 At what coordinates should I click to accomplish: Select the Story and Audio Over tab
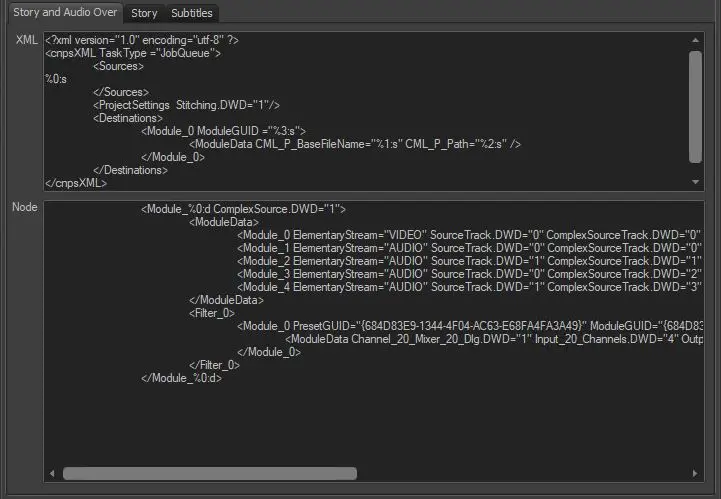pyautogui.click(x=65, y=13)
